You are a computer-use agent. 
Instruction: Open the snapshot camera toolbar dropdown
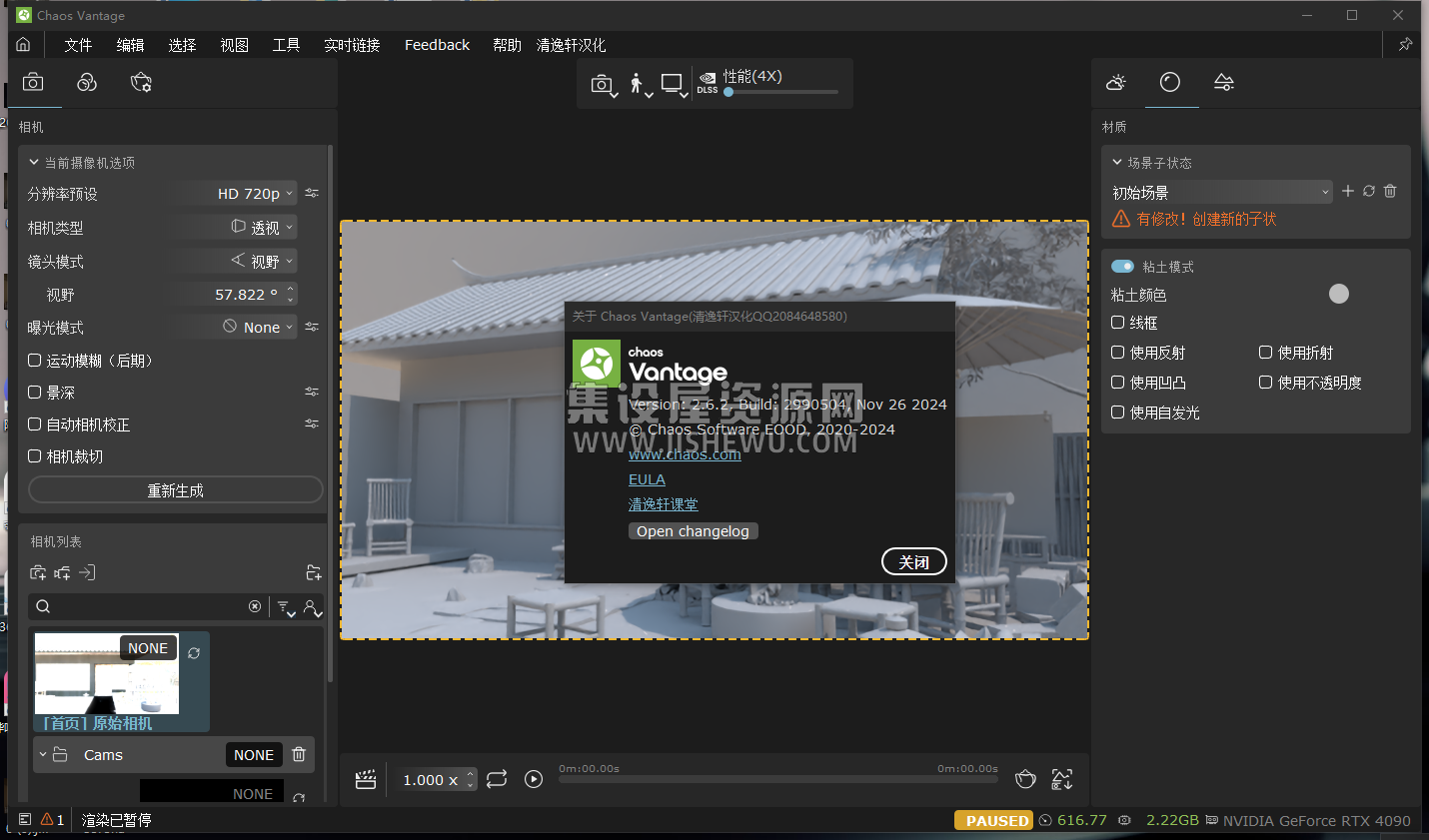605,85
